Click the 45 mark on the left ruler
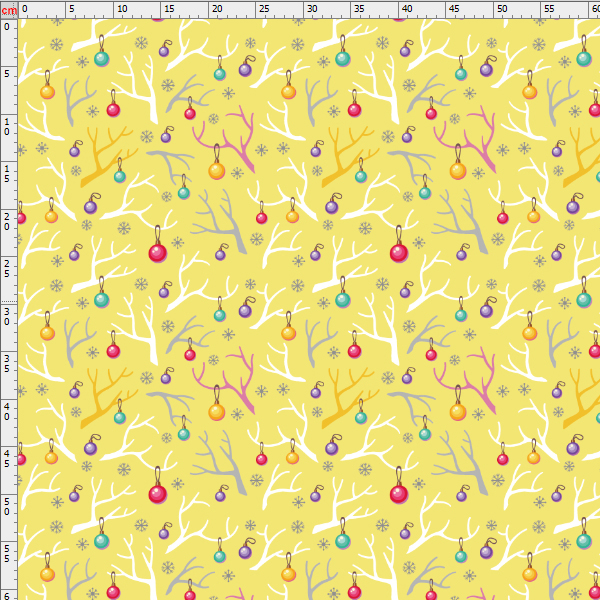The height and width of the screenshot is (600, 600). point(7,459)
